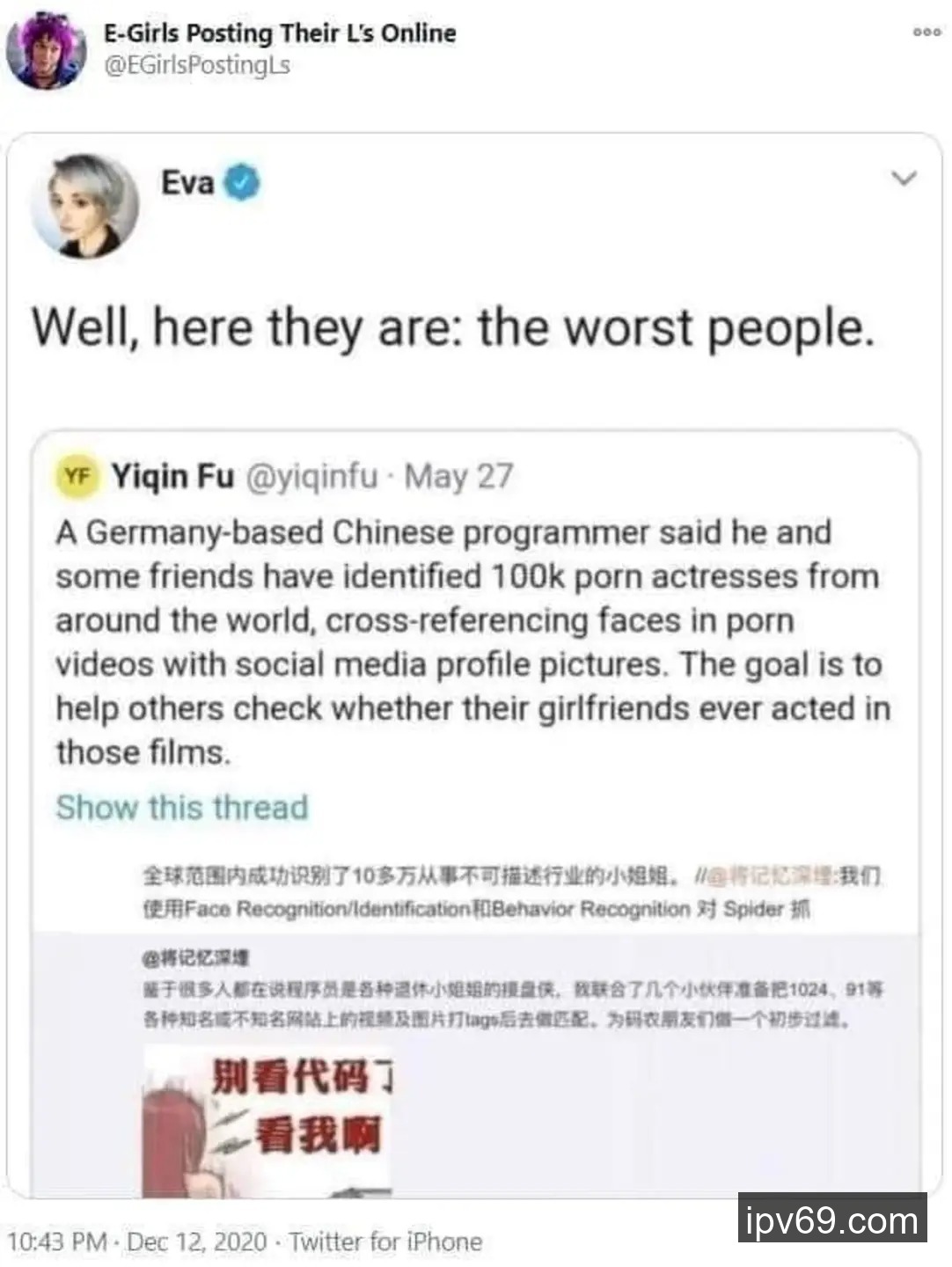Open the three-dot more options menu

926,33
